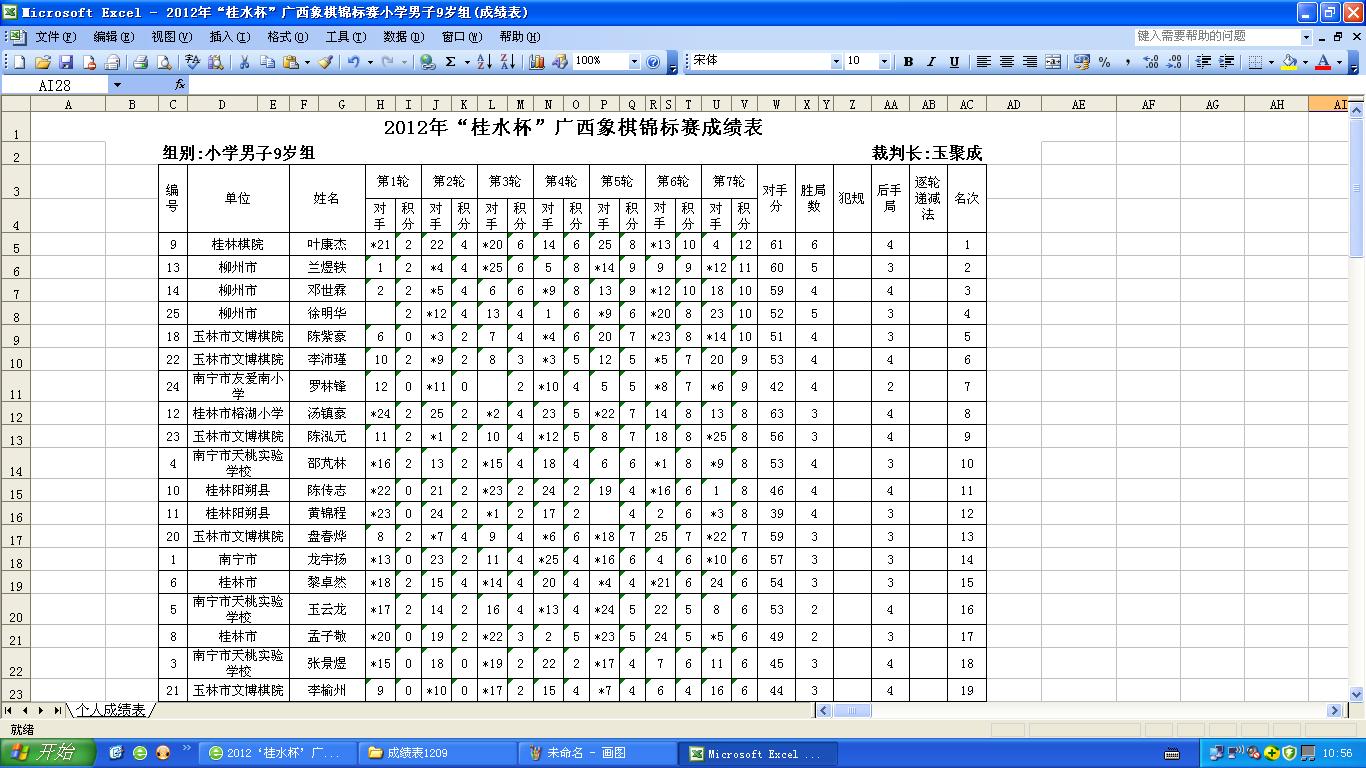The width and height of the screenshot is (1366, 768).
Task: Switch to 未命名 - 画图 Paint window
Action: 597,753
